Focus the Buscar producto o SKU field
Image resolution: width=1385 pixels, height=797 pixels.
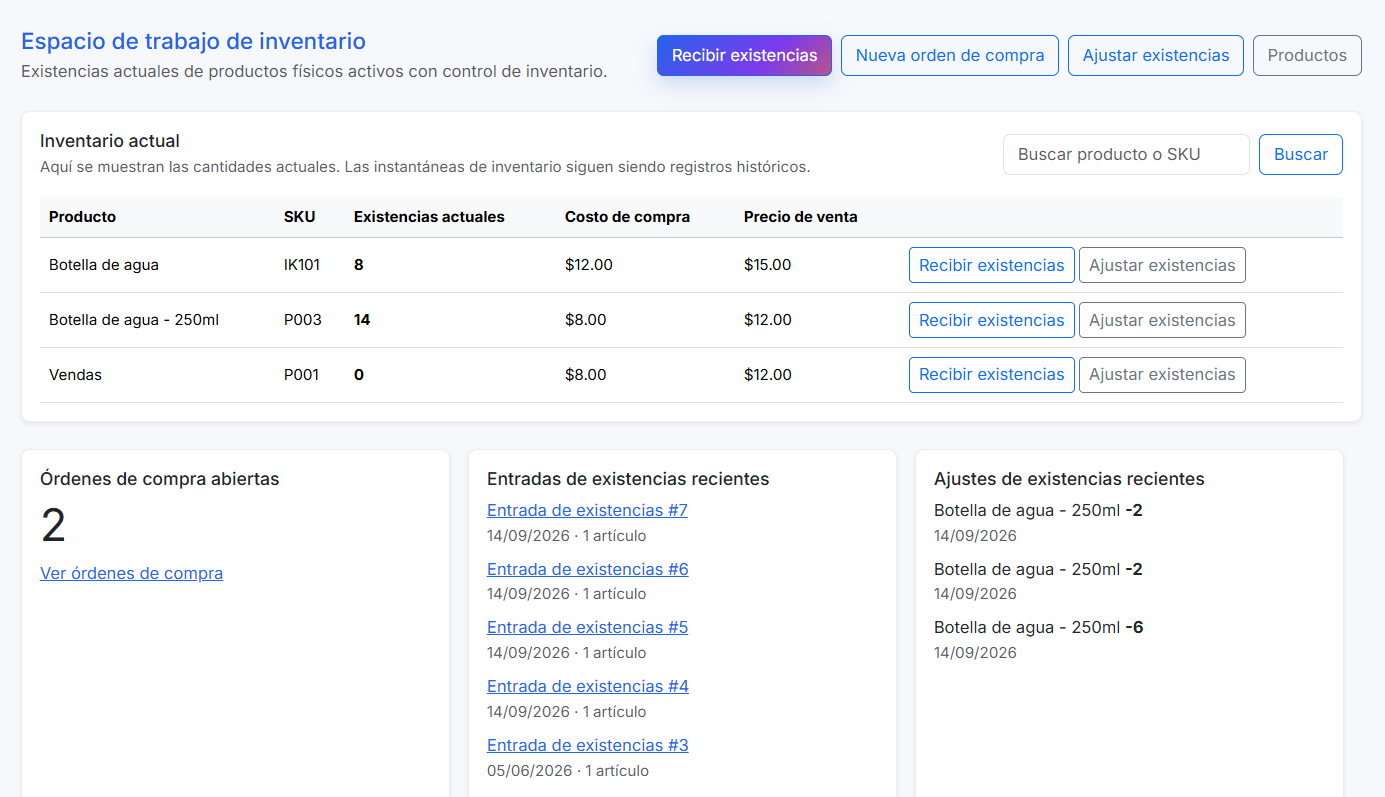(x=1126, y=155)
